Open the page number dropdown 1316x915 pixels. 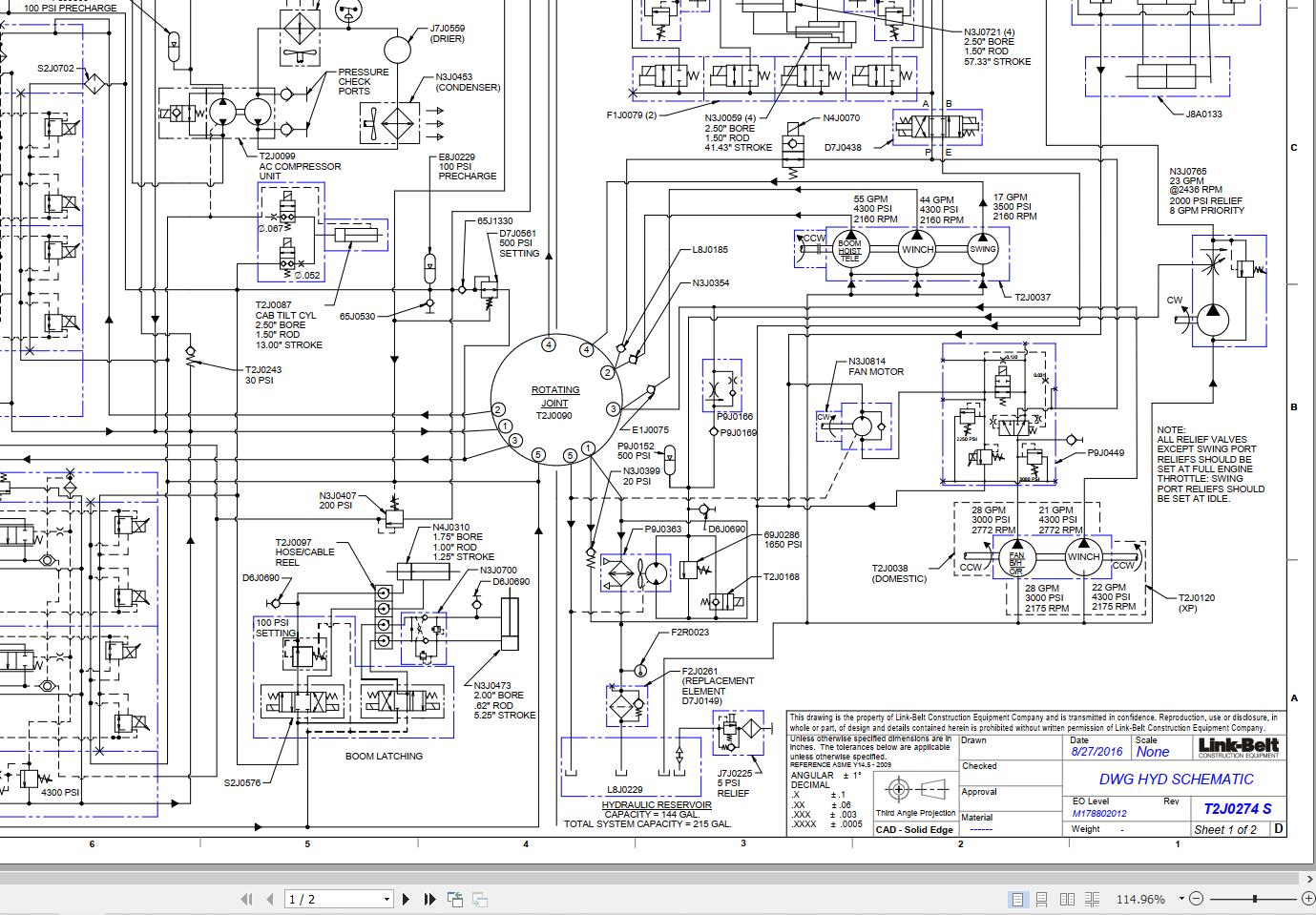pos(386,899)
